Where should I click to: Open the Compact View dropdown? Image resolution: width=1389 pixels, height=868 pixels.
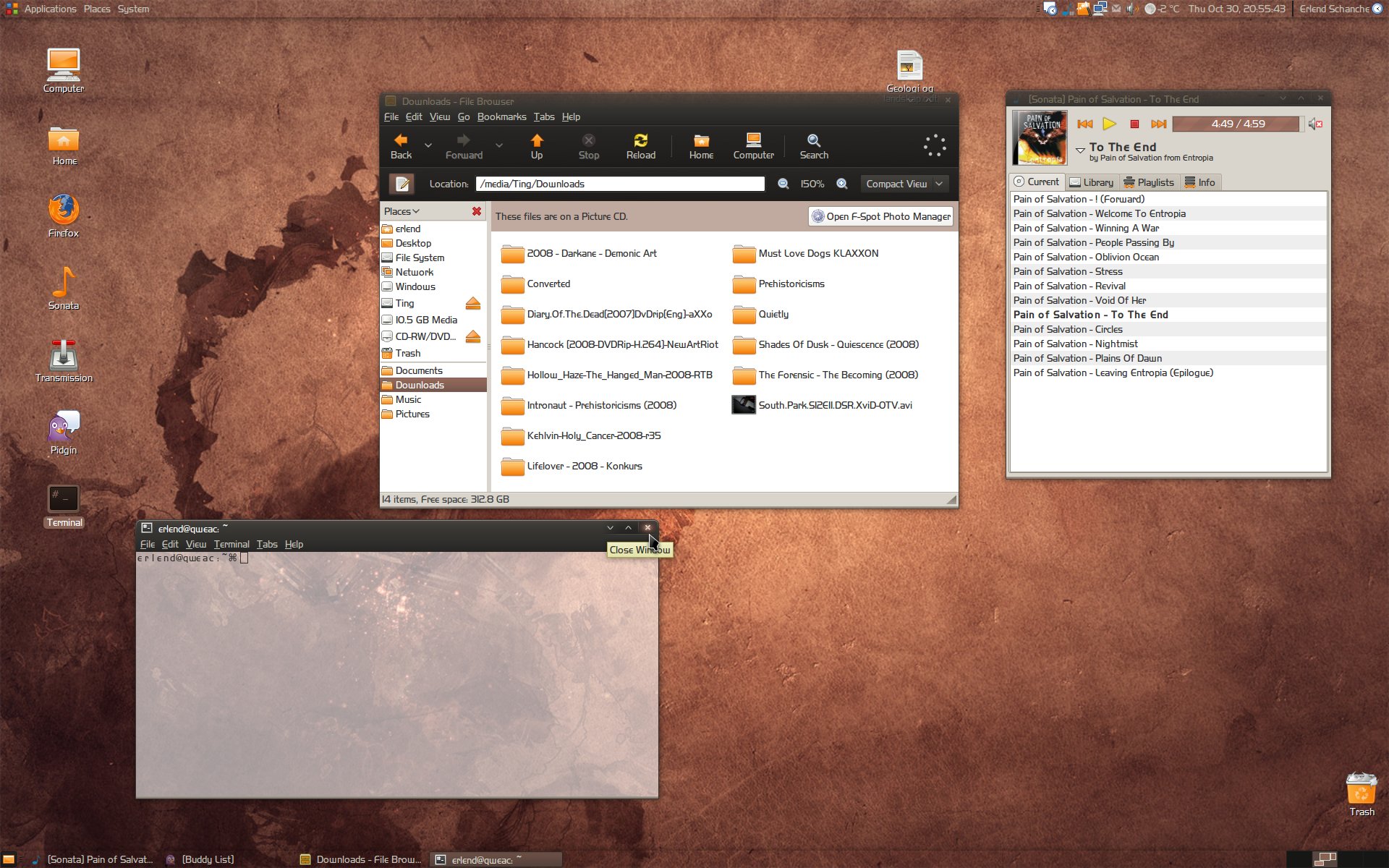tap(904, 184)
